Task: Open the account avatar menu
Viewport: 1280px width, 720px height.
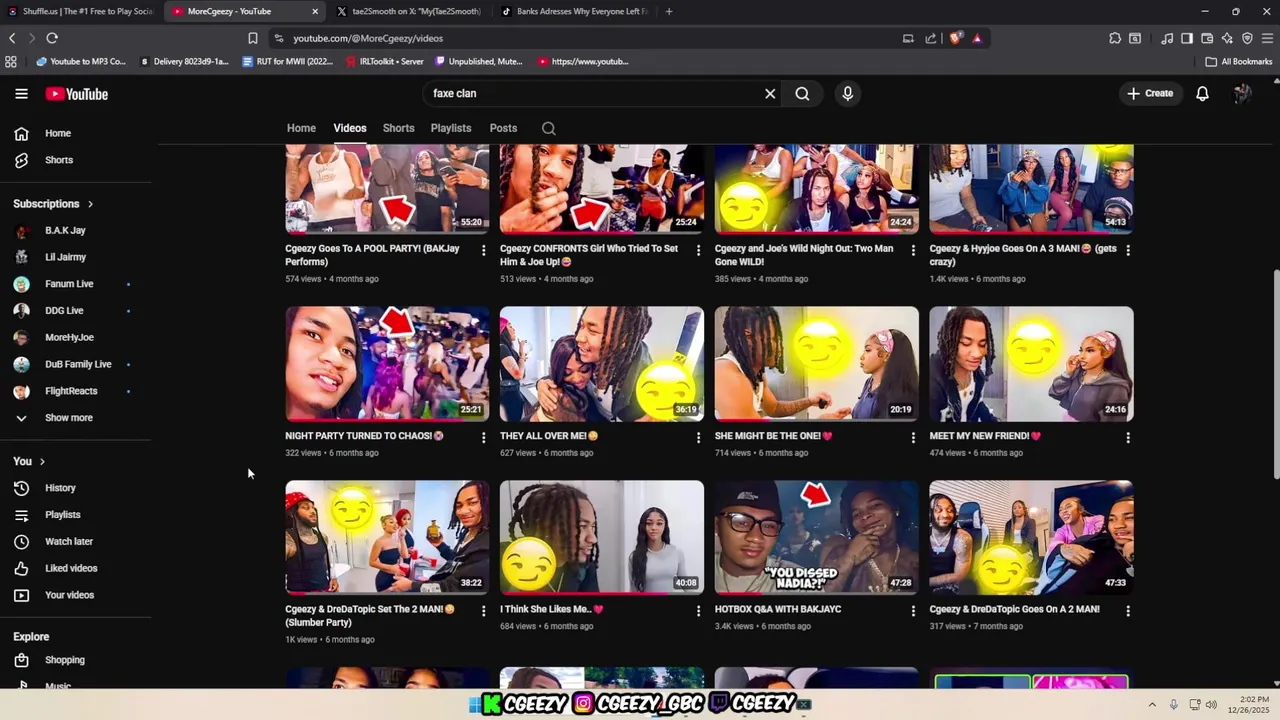Action: [x=1242, y=94]
